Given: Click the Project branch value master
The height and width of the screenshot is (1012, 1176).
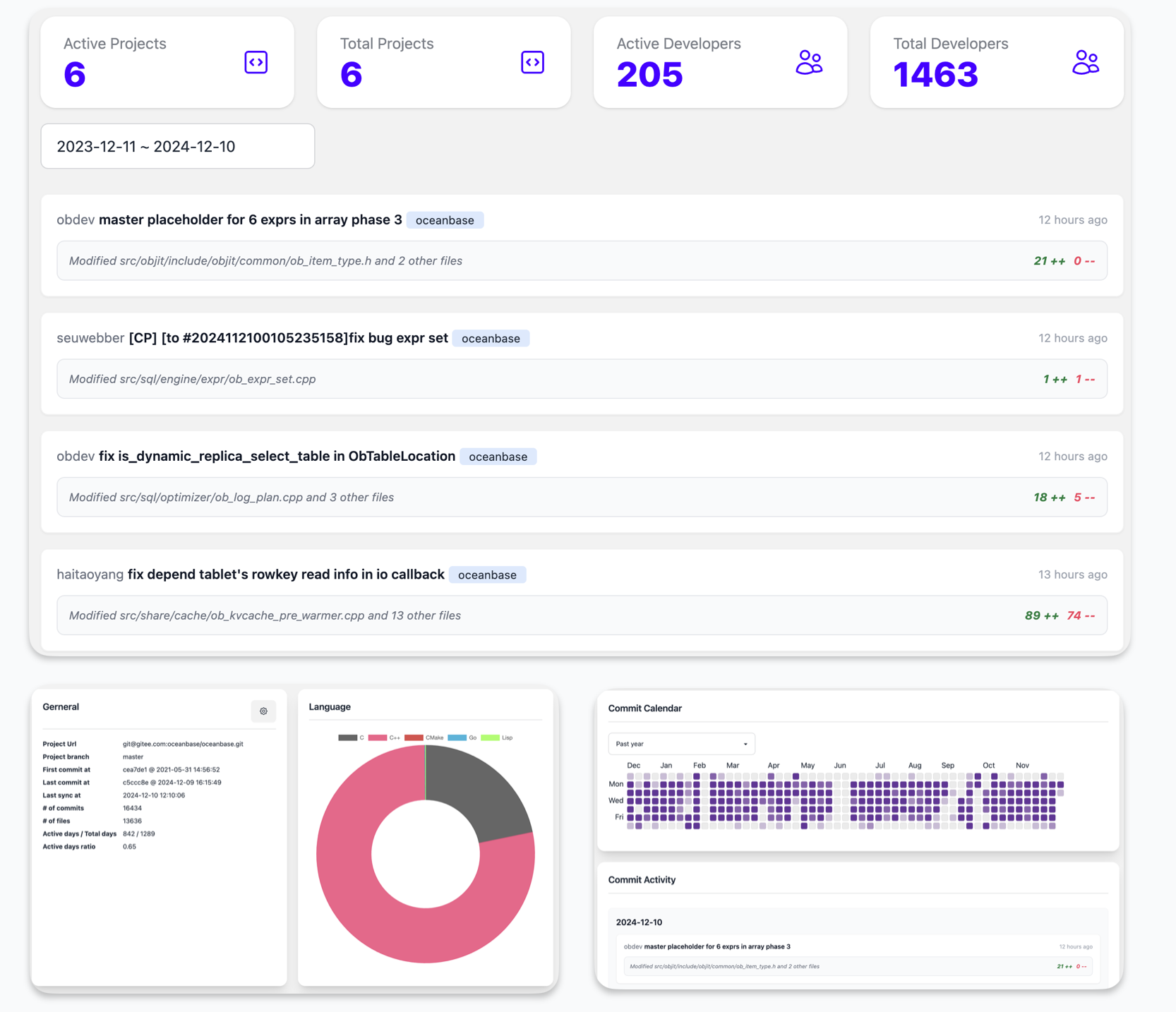Looking at the screenshot, I should [133, 757].
